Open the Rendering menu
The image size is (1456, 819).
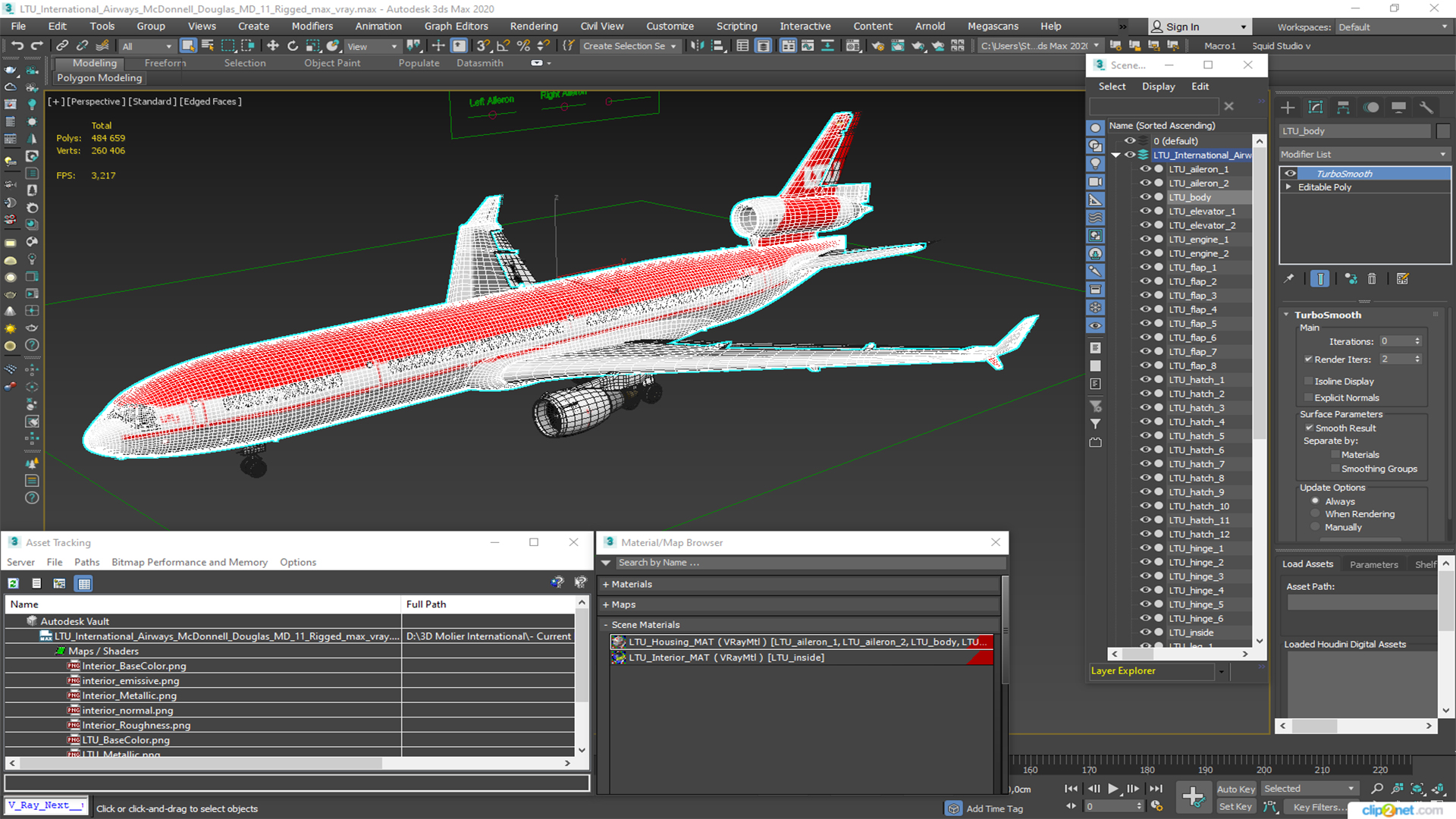click(x=533, y=26)
